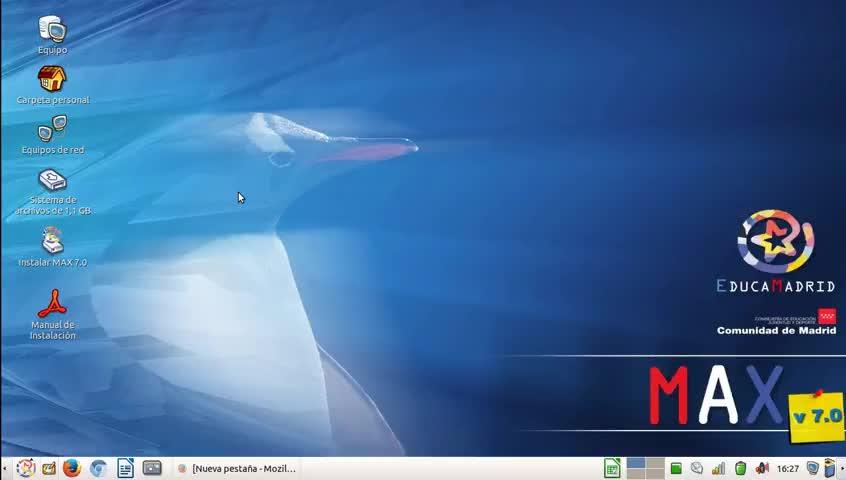Switch to the top-right workspace
Viewport: 846px width, 480px height.
click(x=655, y=463)
